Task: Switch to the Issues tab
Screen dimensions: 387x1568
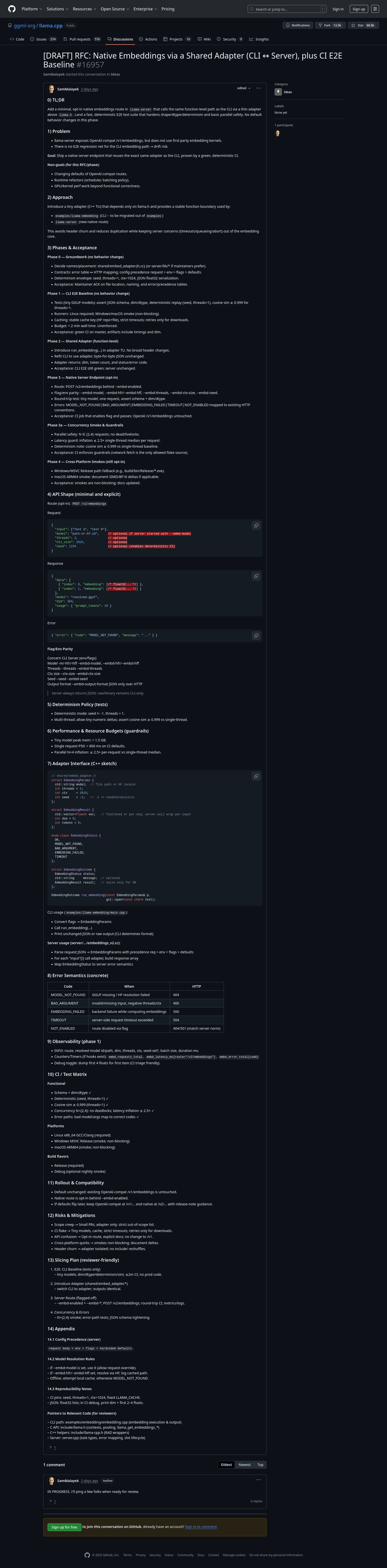Action: tap(43, 39)
